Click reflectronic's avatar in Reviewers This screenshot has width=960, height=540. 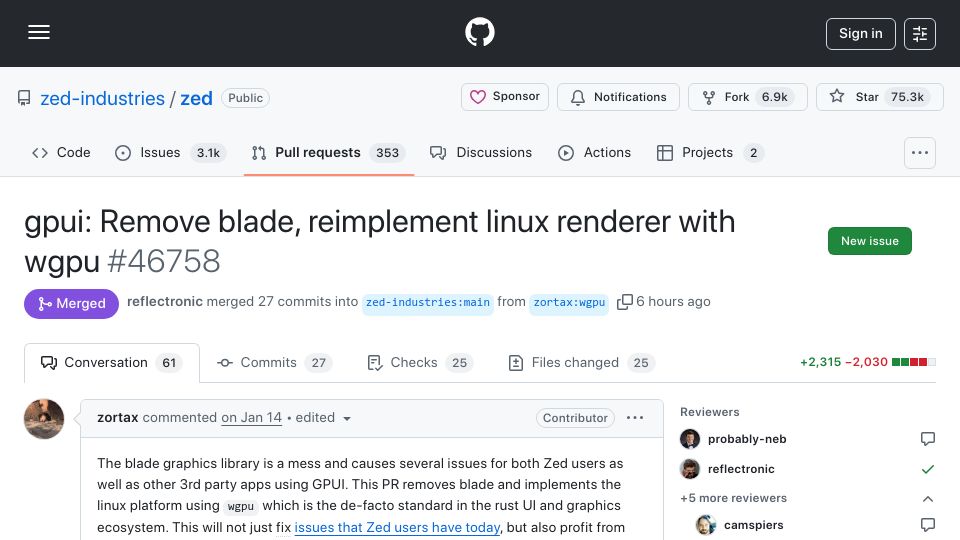point(690,469)
